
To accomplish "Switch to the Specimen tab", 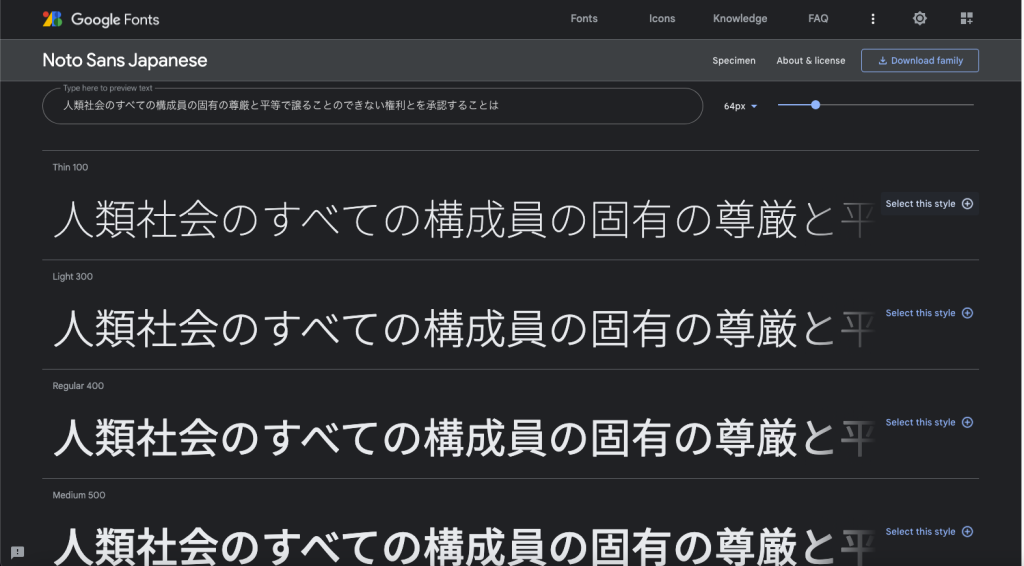I will click(x=733, y=61).
